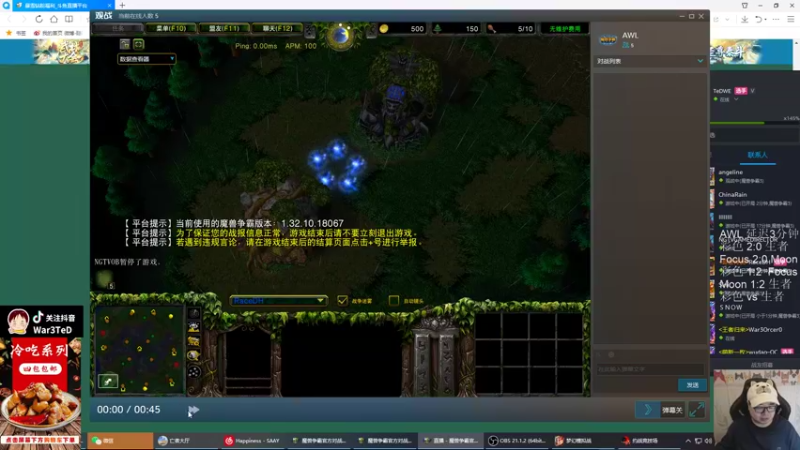800x450 pixels.
Task: Select contact War3Orcer0 in the list
Action: tap(754, 333)
